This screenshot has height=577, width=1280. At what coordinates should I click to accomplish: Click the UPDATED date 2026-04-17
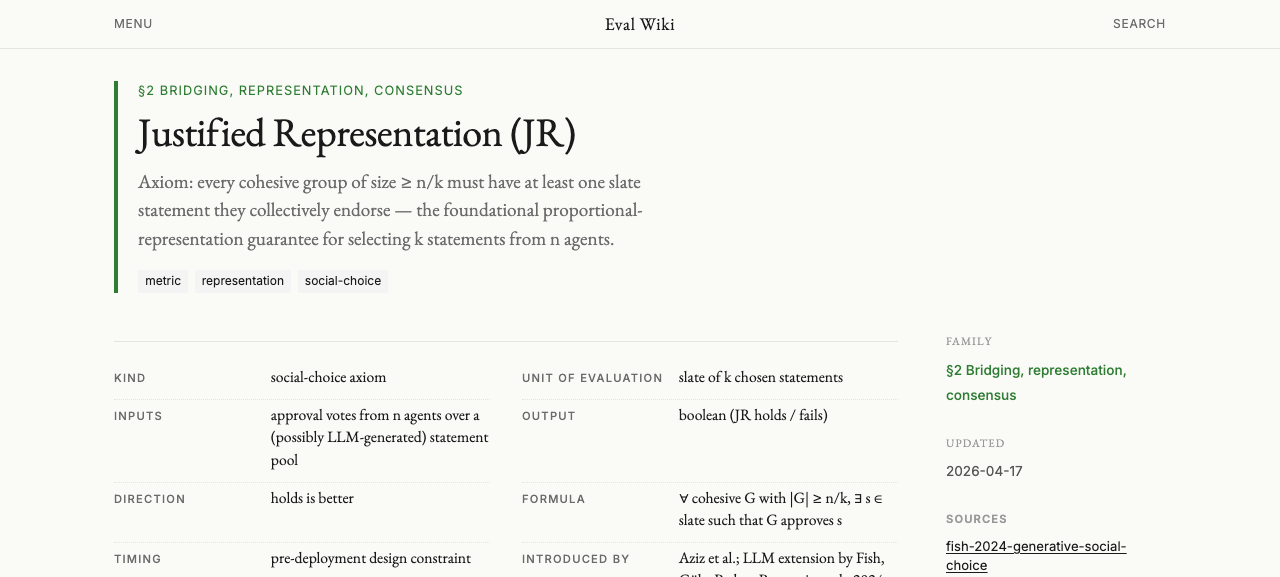click(x=984, y=471)
